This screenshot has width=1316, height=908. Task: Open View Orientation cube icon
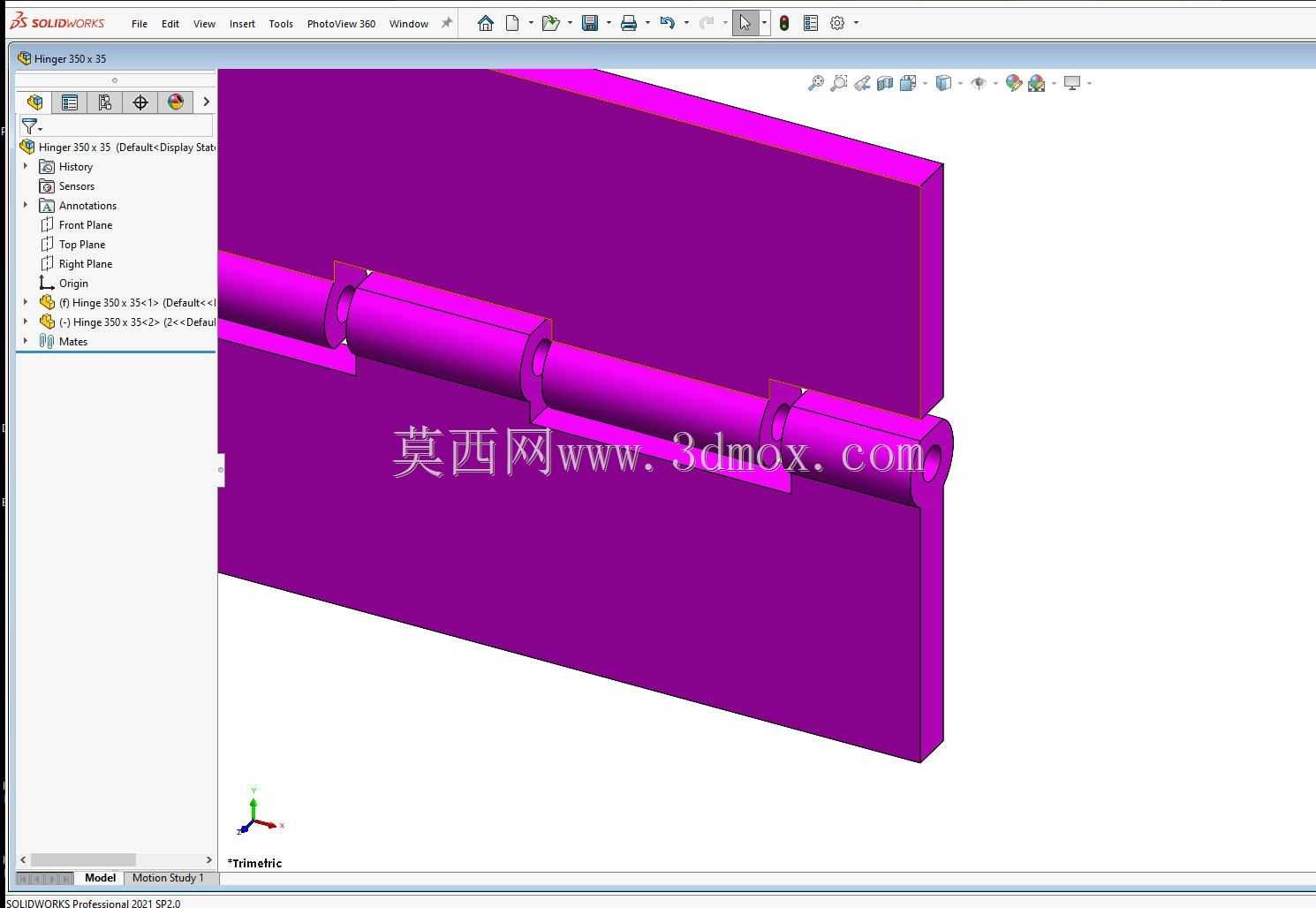(x=908, y=83)
